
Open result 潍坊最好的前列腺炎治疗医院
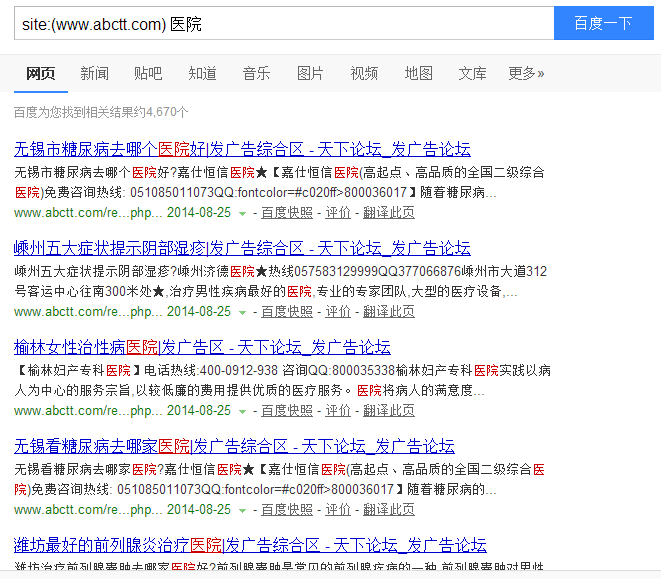250,545
